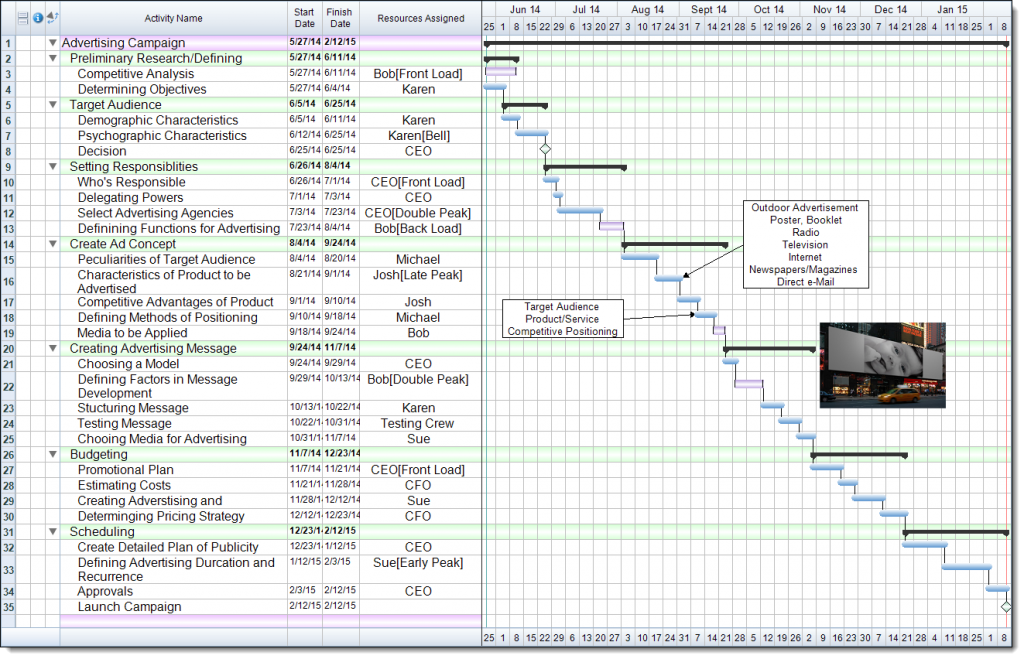Click the task rows icon in the header
The image size is (1024, 659).
click(22, 17)
